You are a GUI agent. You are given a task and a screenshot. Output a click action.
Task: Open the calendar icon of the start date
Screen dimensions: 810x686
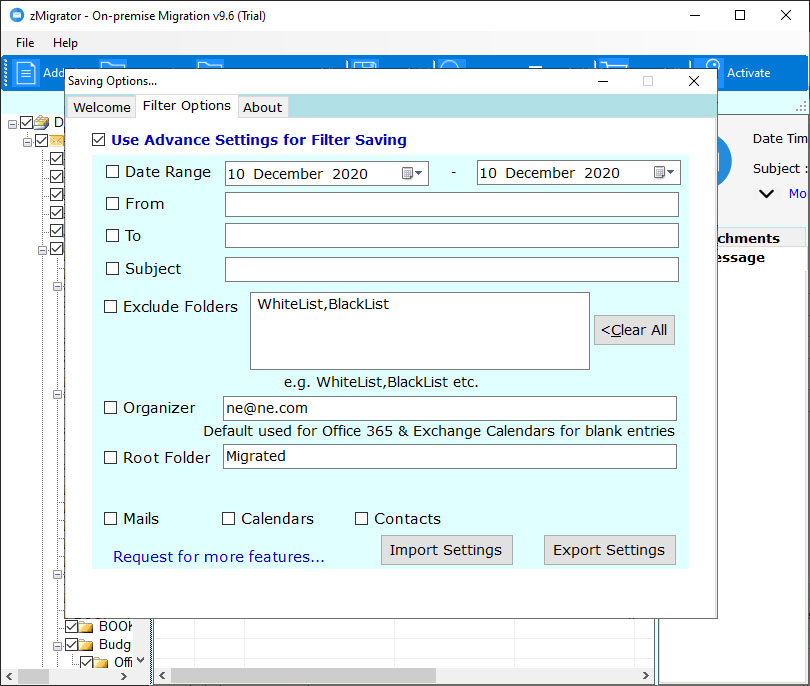(408, 173)
